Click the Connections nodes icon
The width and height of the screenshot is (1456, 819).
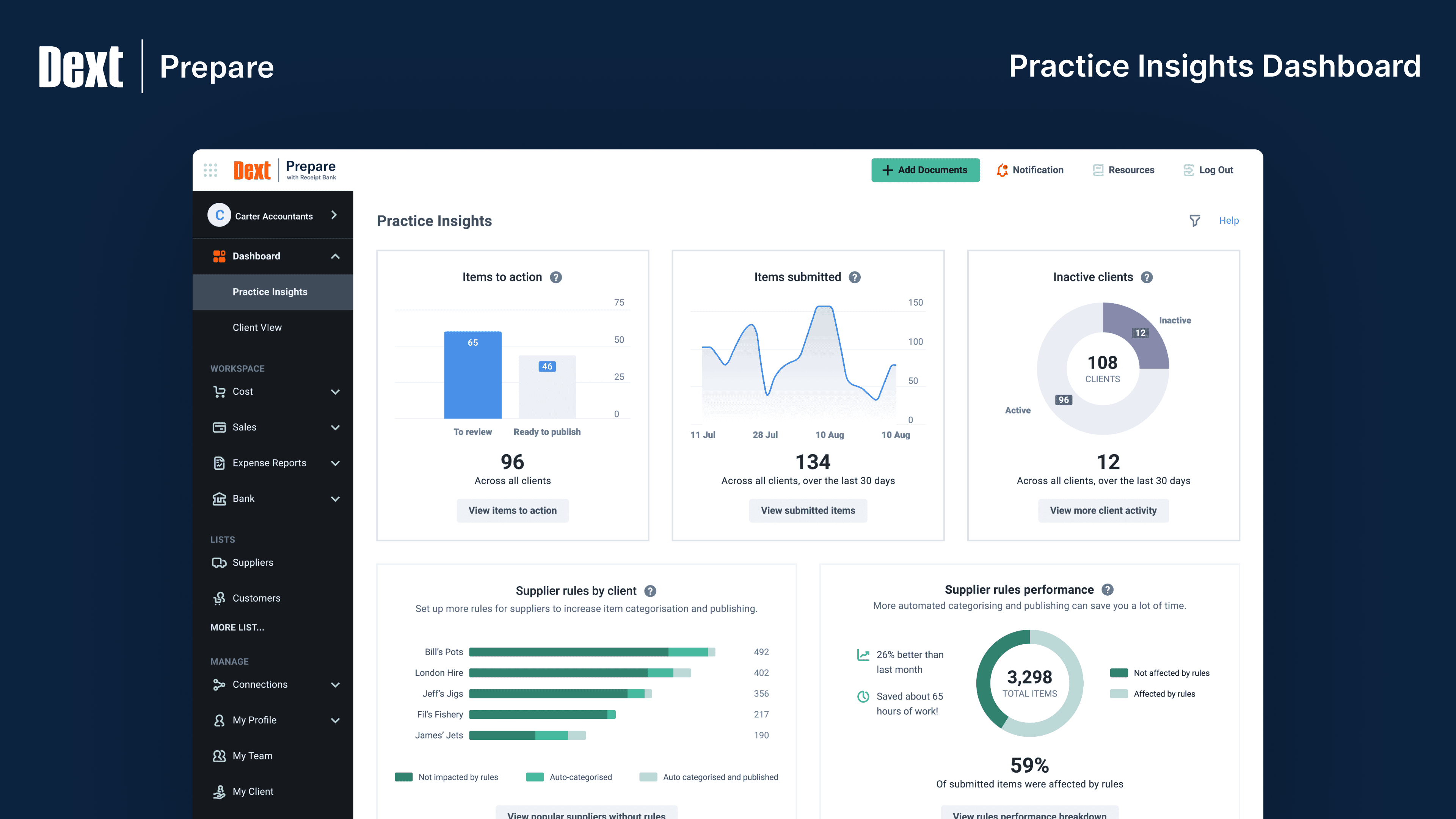tap(219, 684)
